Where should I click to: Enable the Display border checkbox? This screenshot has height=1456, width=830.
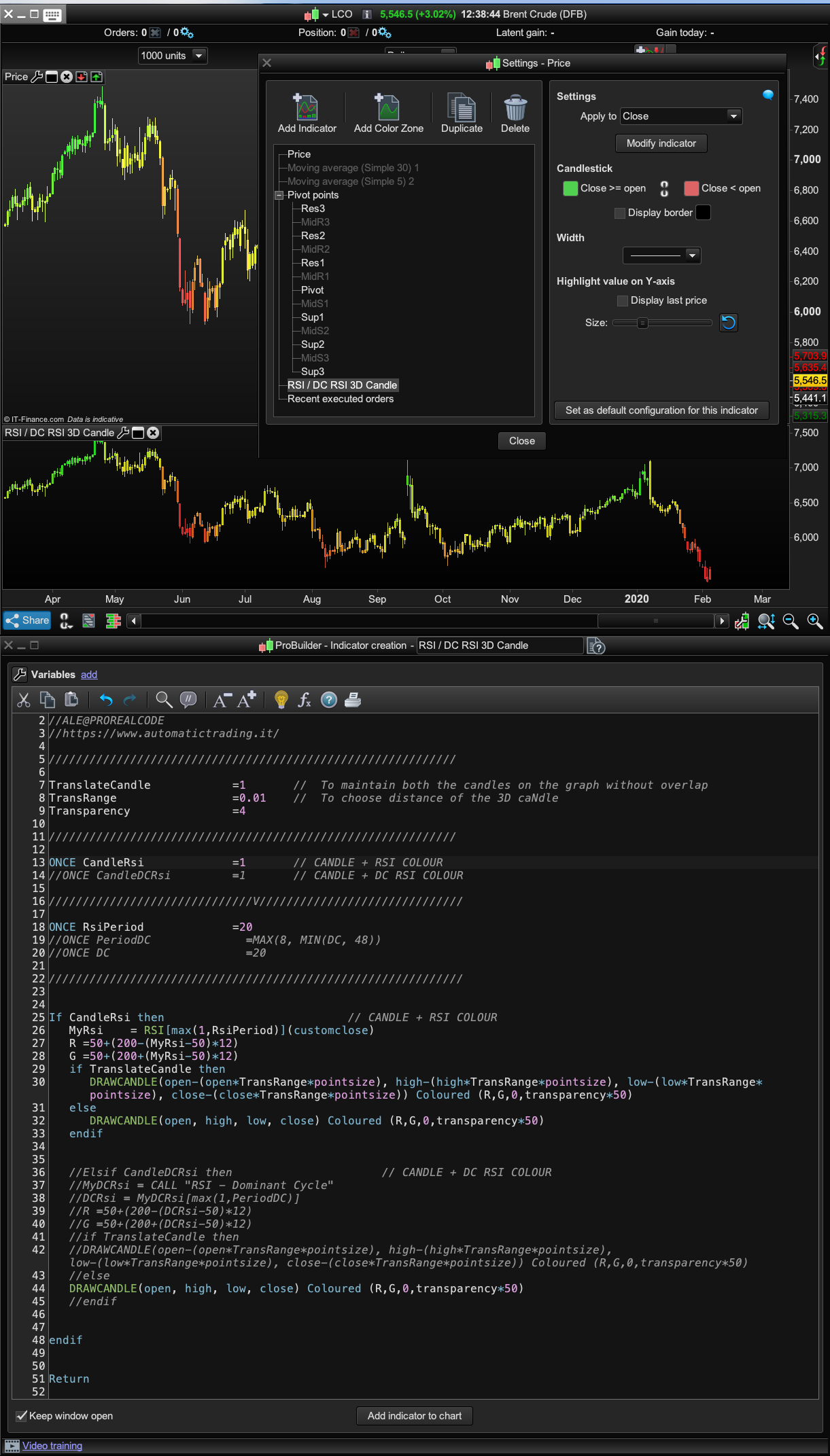tap(619, 213)
